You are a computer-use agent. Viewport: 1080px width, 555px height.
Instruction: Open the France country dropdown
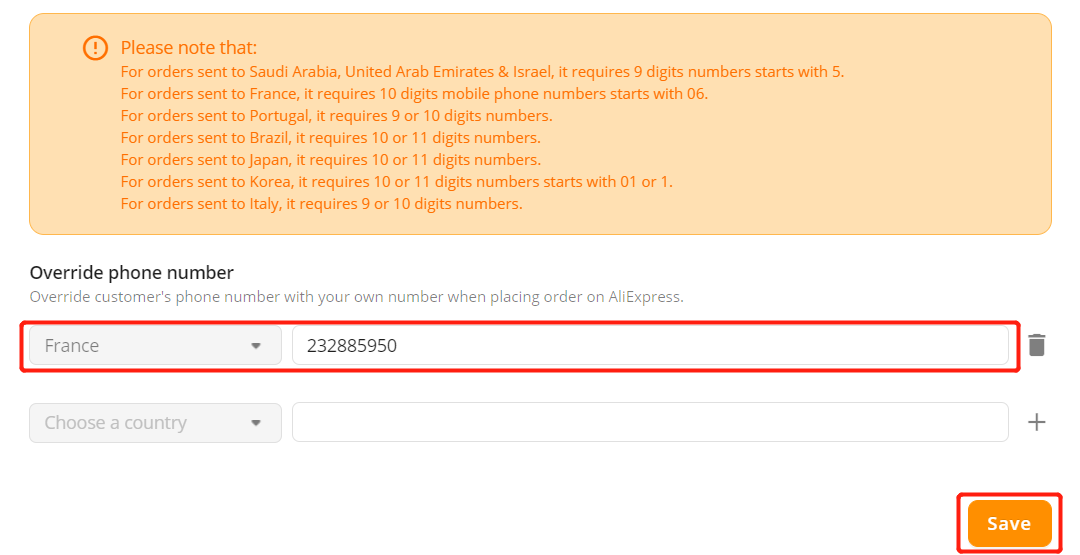(155, 345)
